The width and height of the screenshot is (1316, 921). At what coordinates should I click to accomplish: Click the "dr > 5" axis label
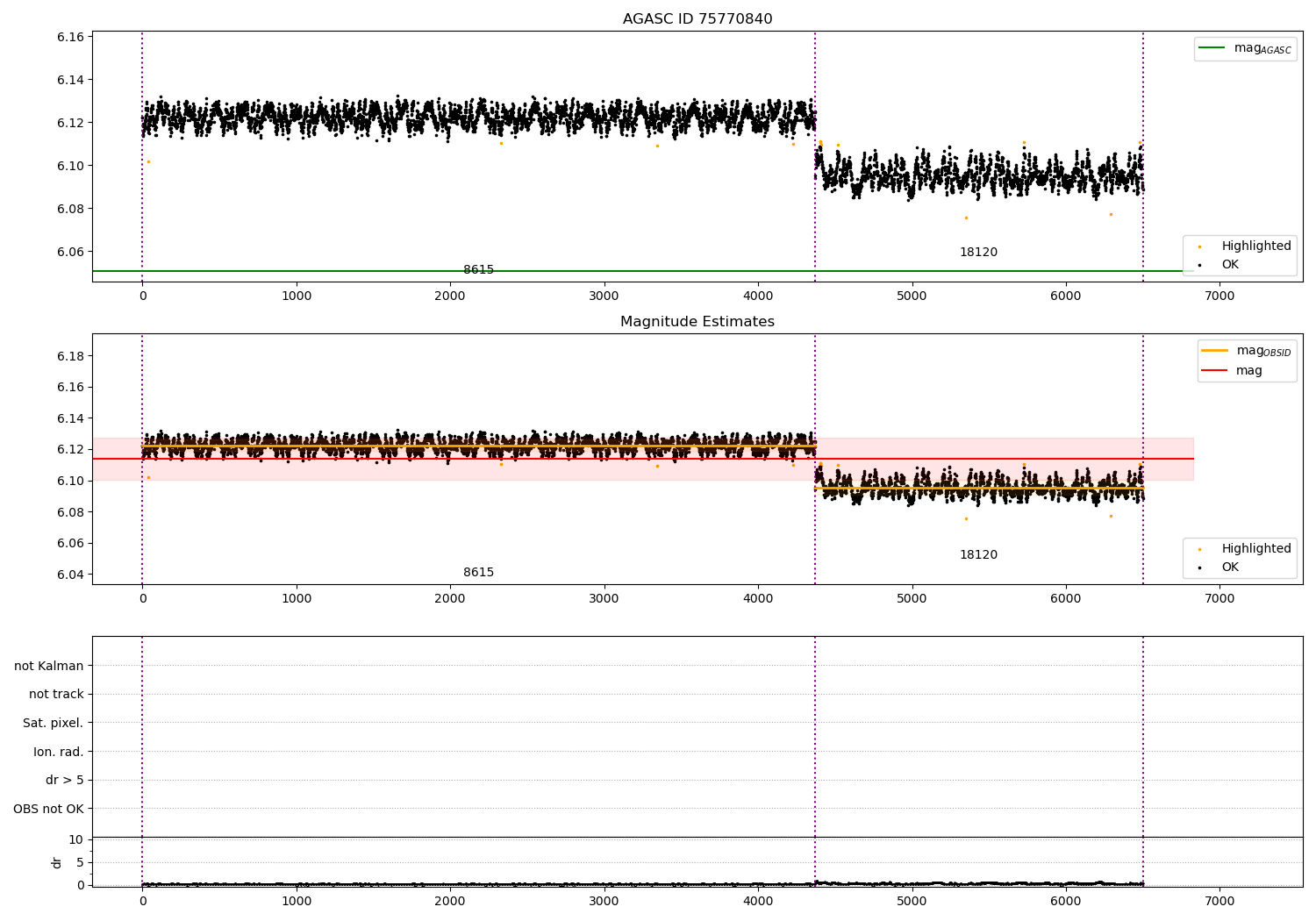[x=65, y=781]
